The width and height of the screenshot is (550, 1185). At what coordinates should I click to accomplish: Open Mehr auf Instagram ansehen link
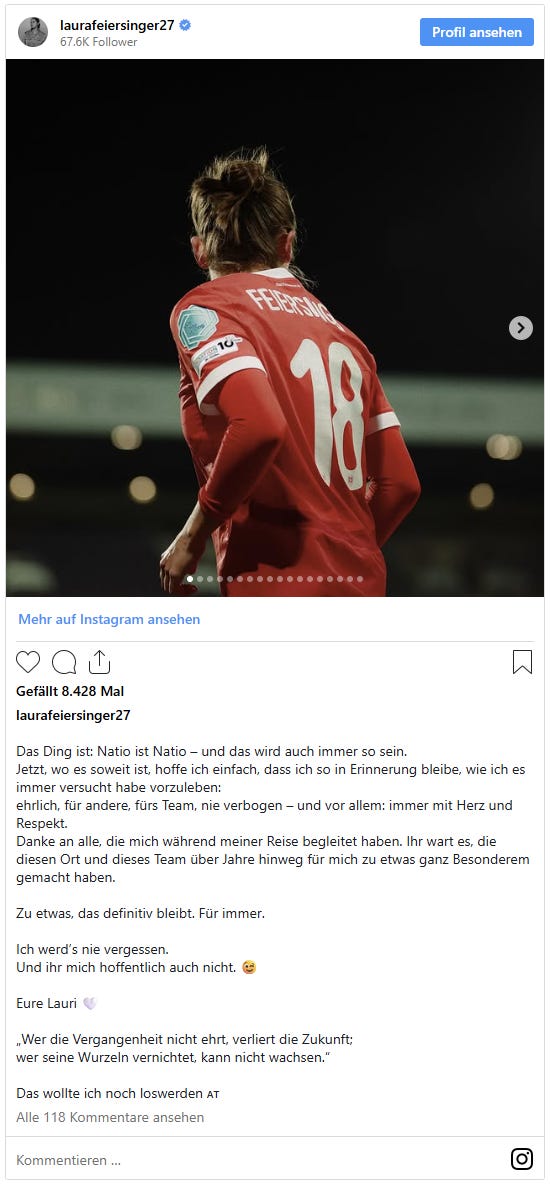pyautogui.click(x=109, y=619)
